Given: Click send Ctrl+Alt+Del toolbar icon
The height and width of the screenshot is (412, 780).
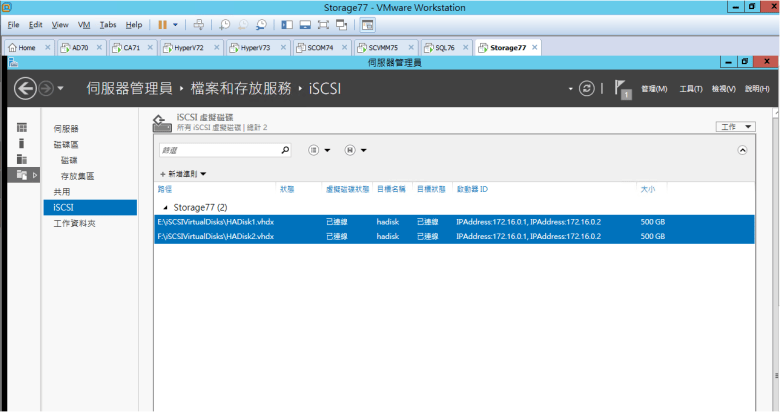Looking at the screenshot, I should pos(198,24).
